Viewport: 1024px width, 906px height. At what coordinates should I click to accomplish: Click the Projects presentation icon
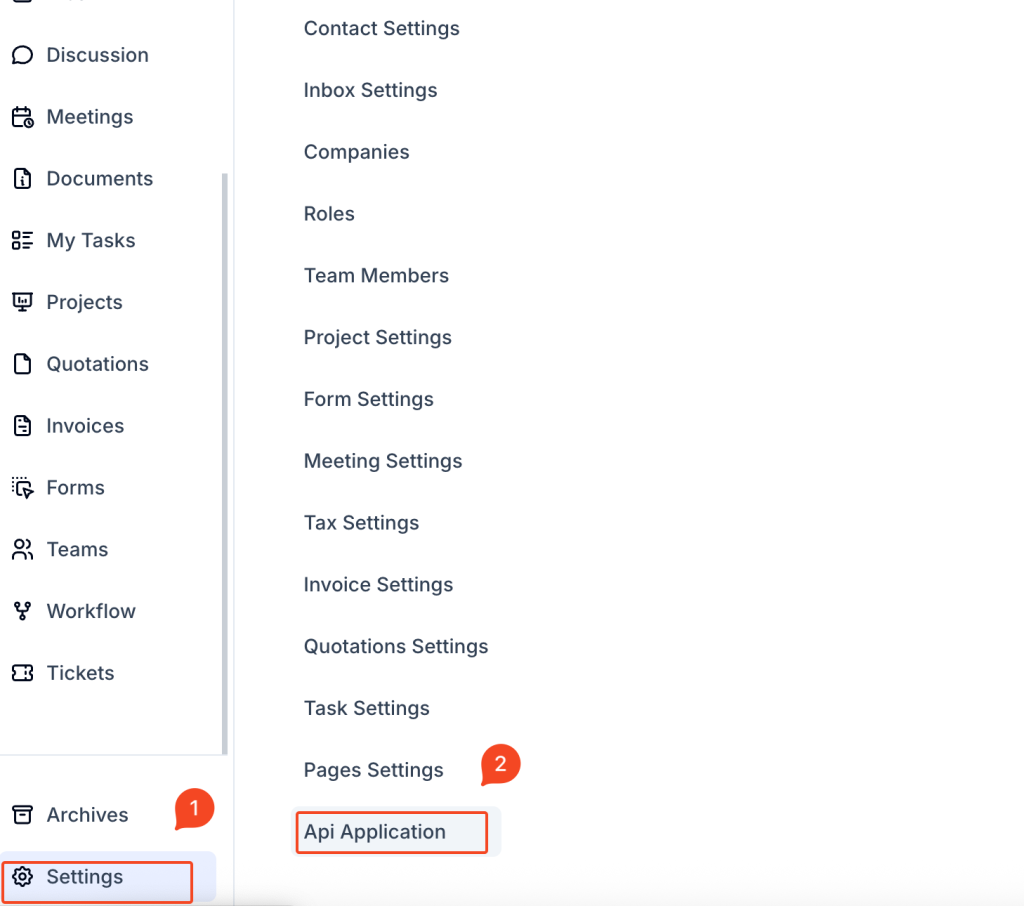coord(22,302)
